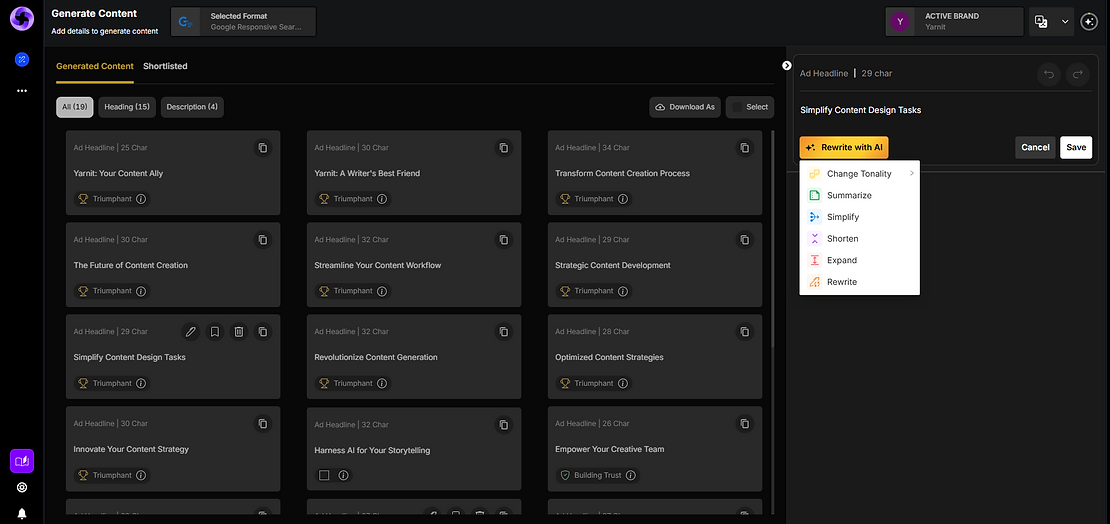Screen dimensions: 1110x524
Task: Show info for 'Empower Your Creative Team' tonality
Action: point(631,475)
